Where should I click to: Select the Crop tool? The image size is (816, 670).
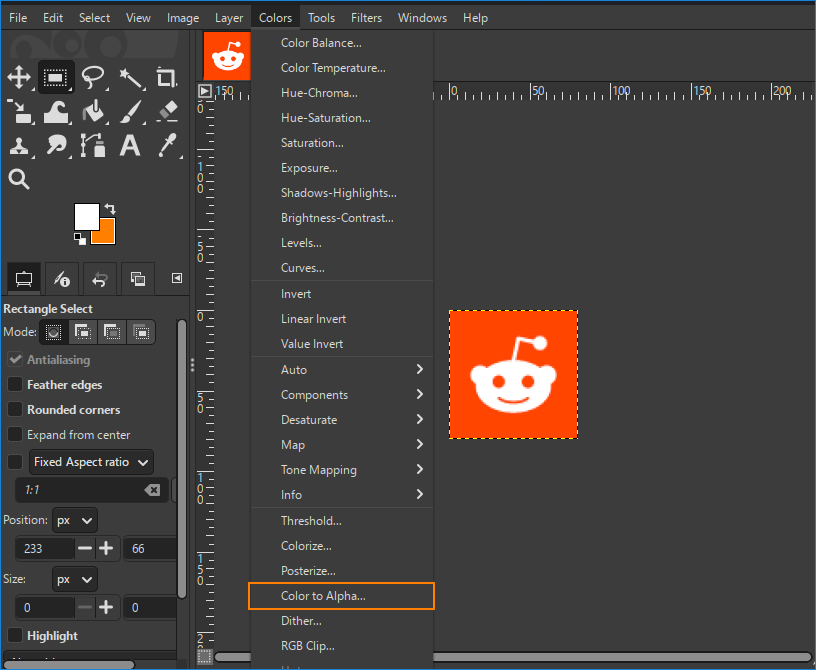167,78
